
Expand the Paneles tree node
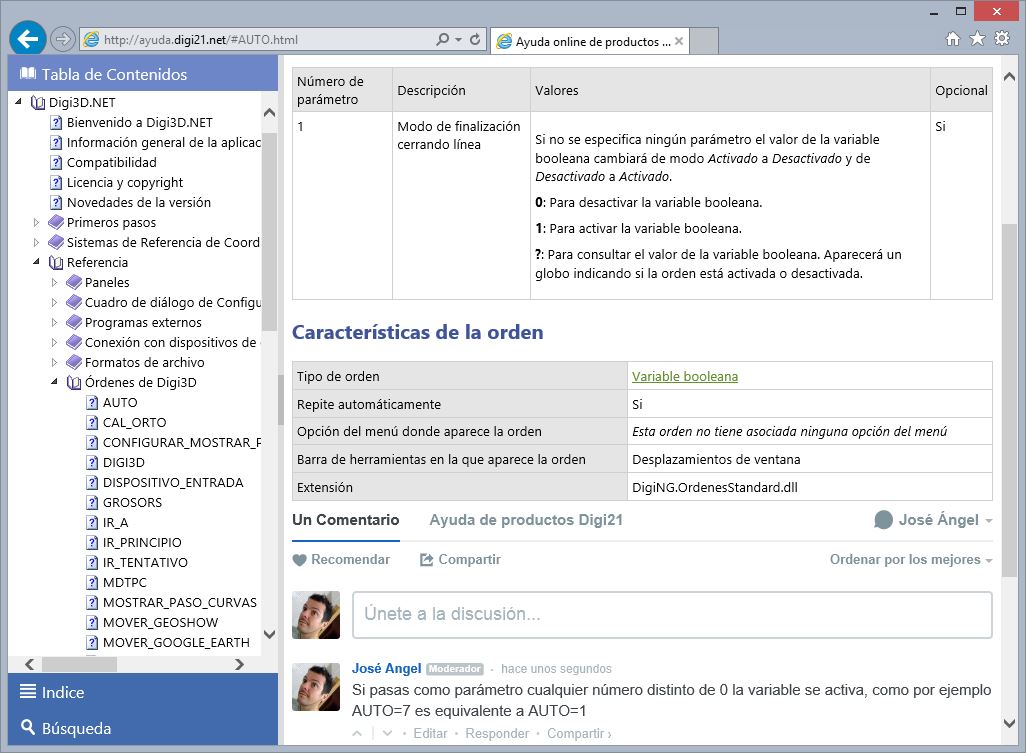coord(56,283)
